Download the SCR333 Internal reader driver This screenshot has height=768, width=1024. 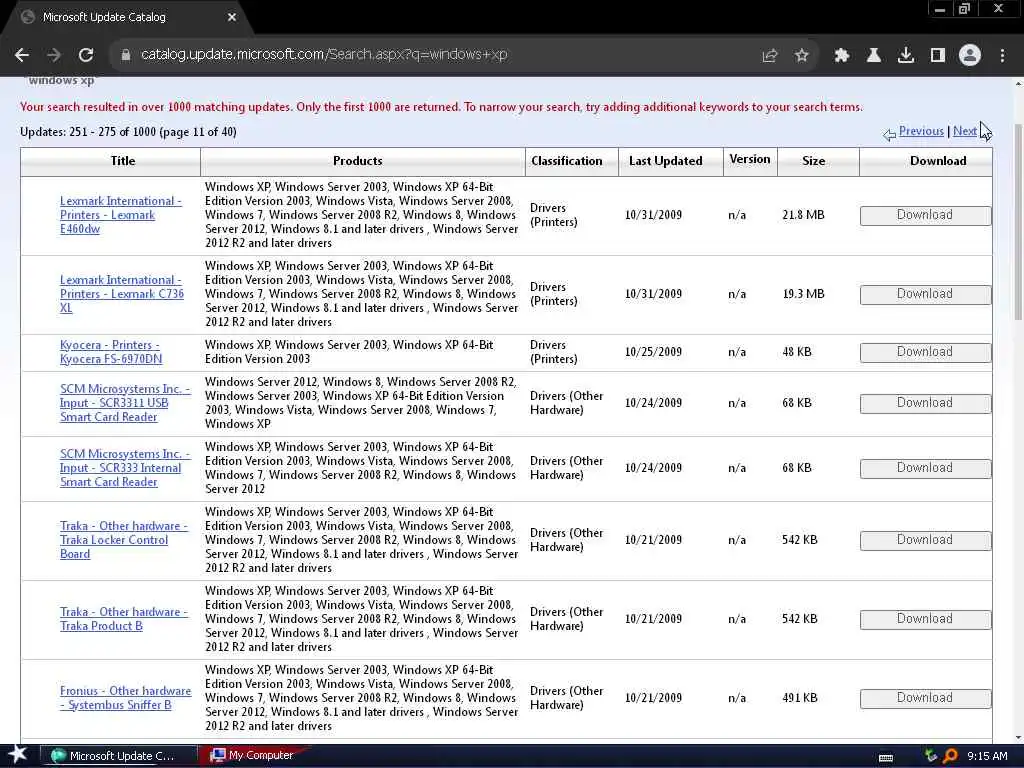click(925, 468)
